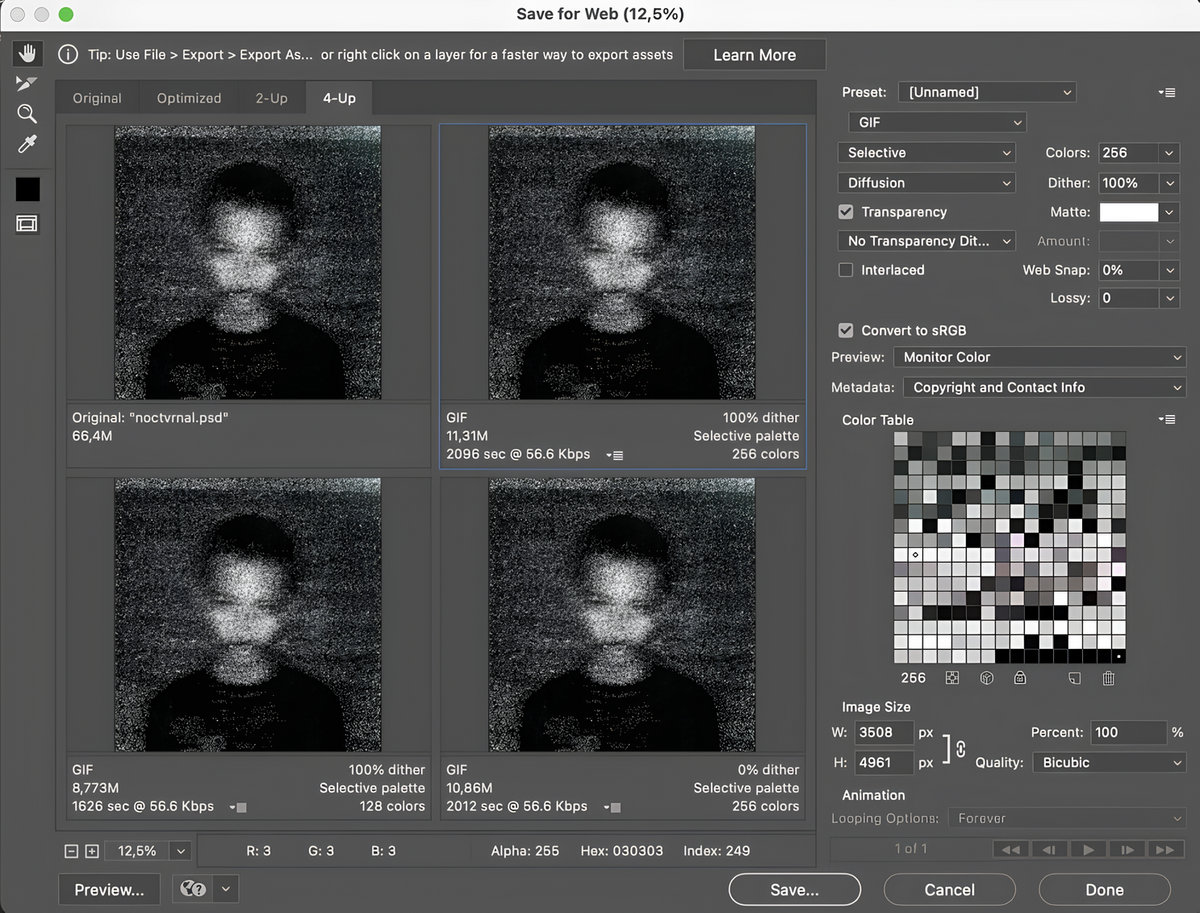Click the black eyedropper color swatch
The width and height of the screenshot is (1200, 913).
point(27,189)
